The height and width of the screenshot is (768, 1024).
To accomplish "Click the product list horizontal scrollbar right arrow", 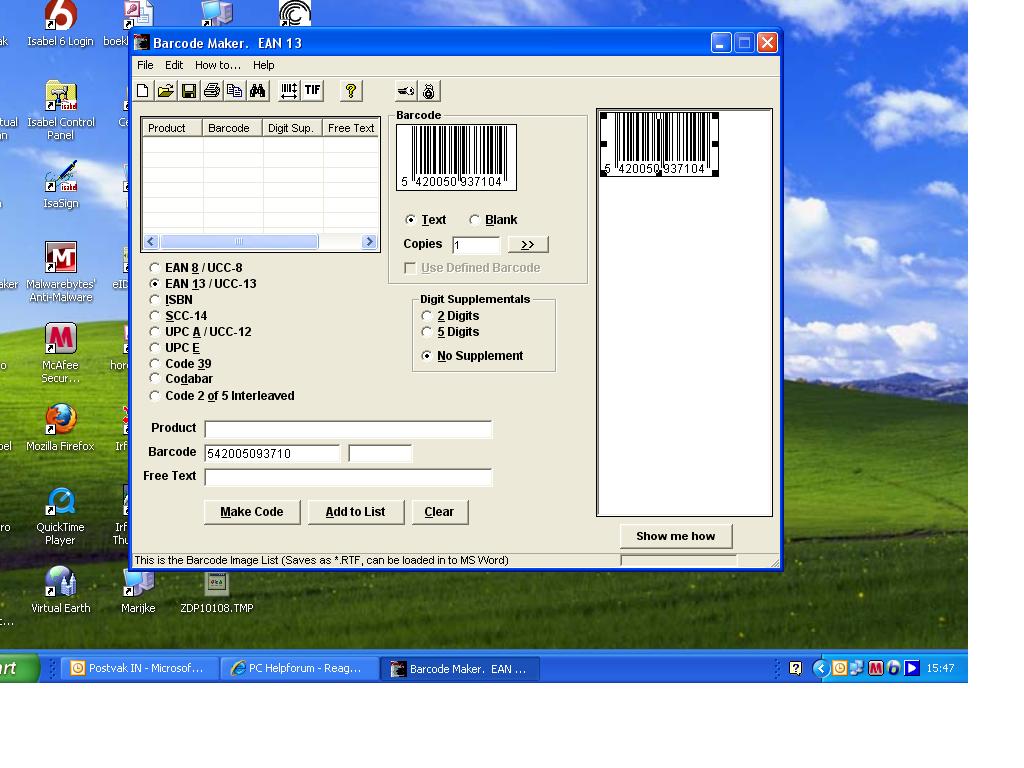I will (369, 241).
